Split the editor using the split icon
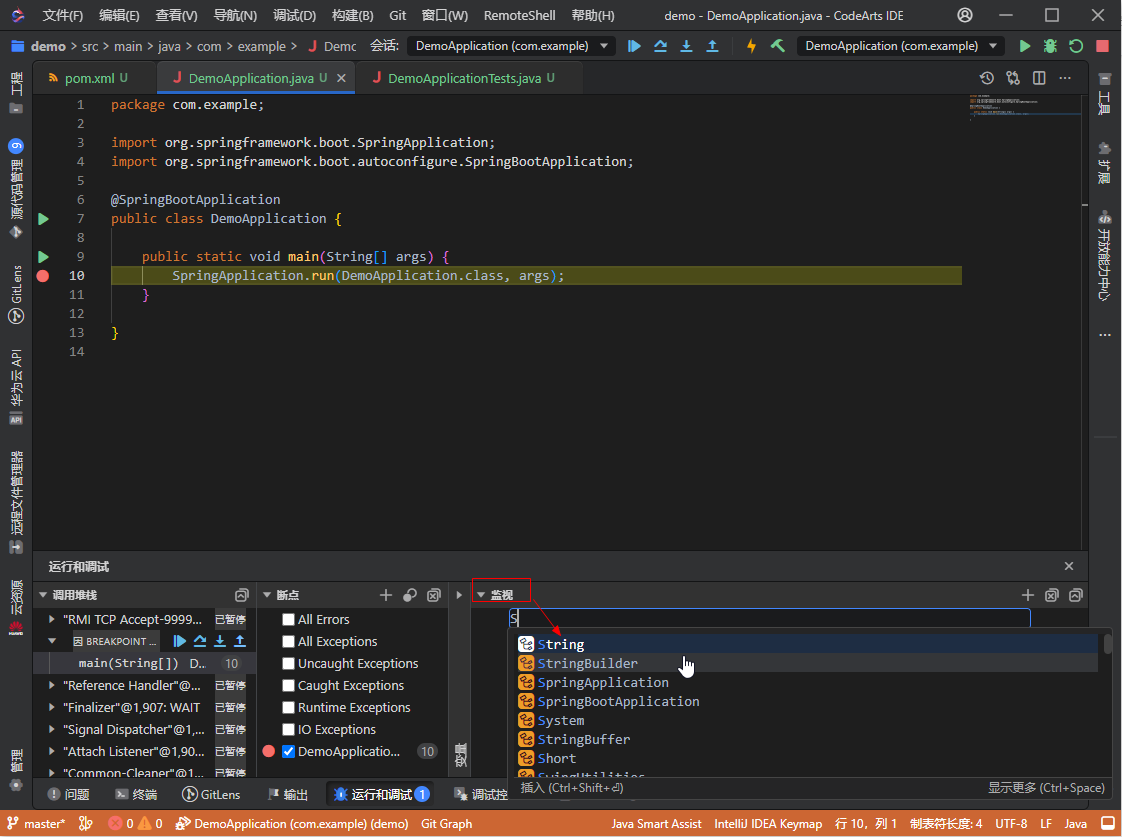 [x=1040, y=77]
